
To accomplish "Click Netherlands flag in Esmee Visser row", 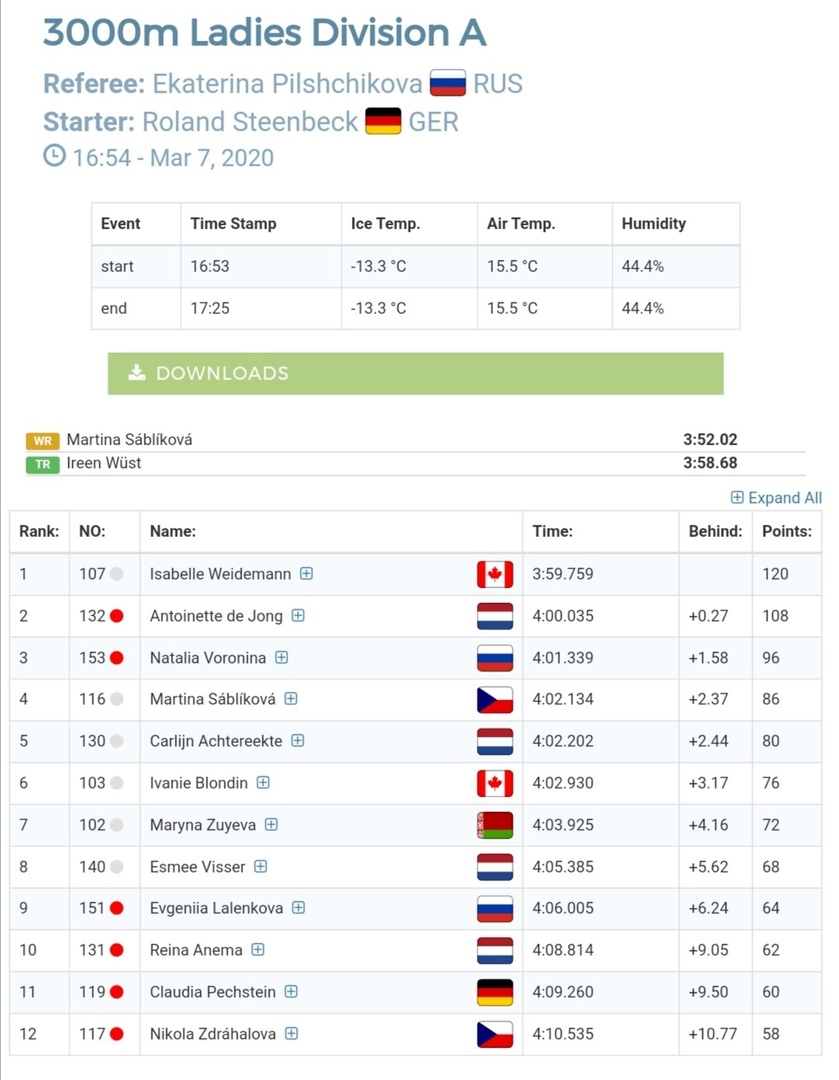I will point(495,867).
